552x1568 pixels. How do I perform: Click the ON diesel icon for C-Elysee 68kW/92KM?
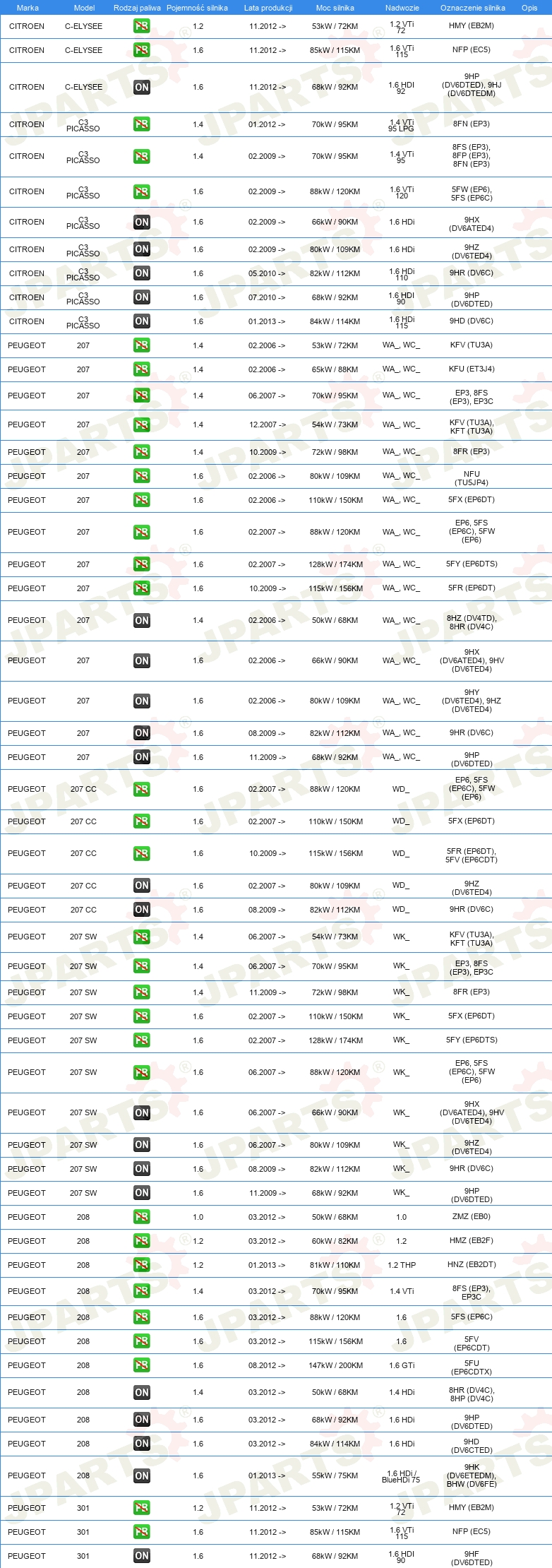[x=142, y=87]
